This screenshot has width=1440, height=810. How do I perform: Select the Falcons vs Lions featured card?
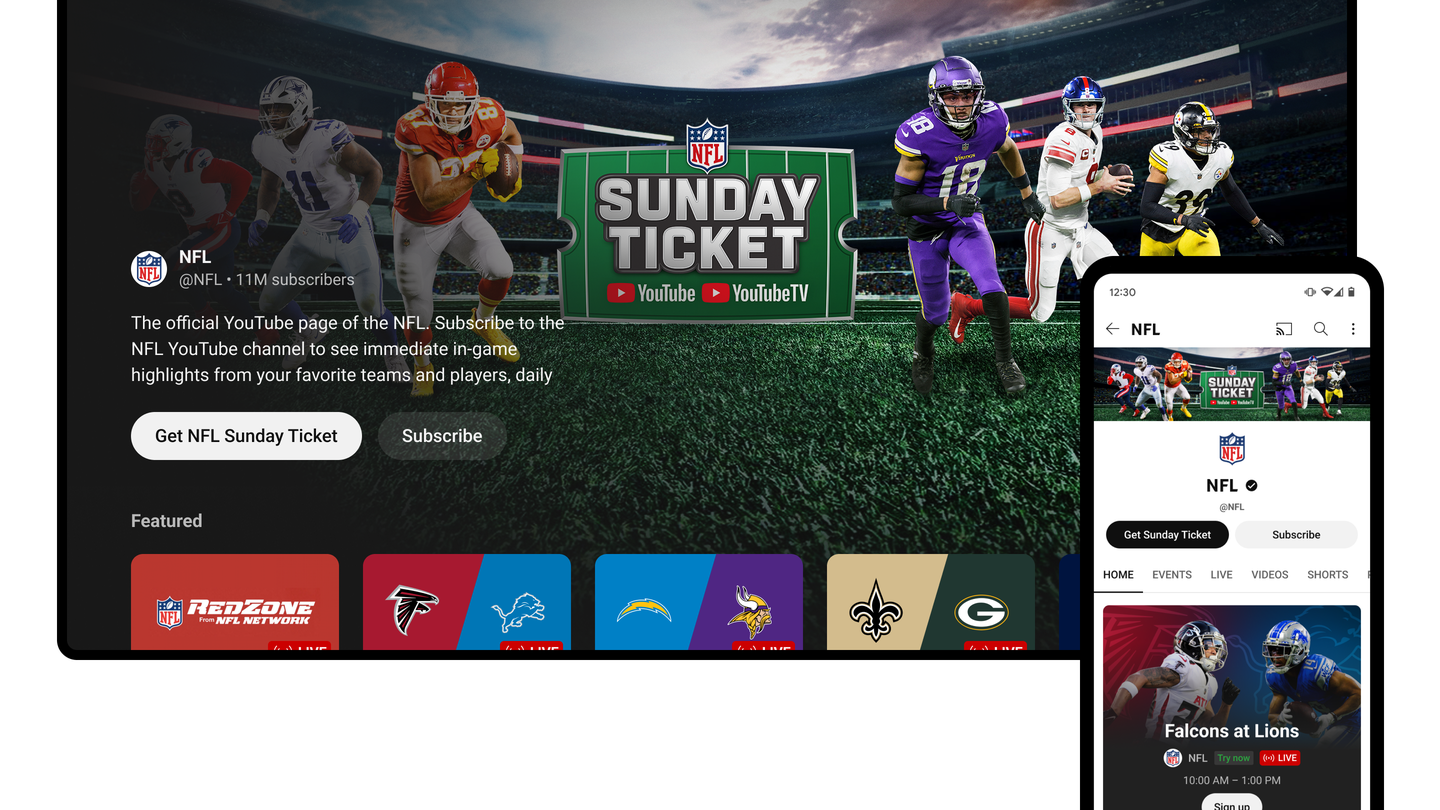click(467, 602)
